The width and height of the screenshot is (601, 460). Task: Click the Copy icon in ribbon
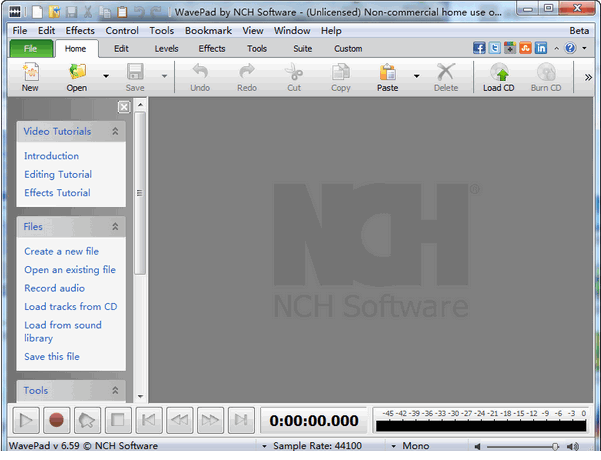click(x=340, y=72)
